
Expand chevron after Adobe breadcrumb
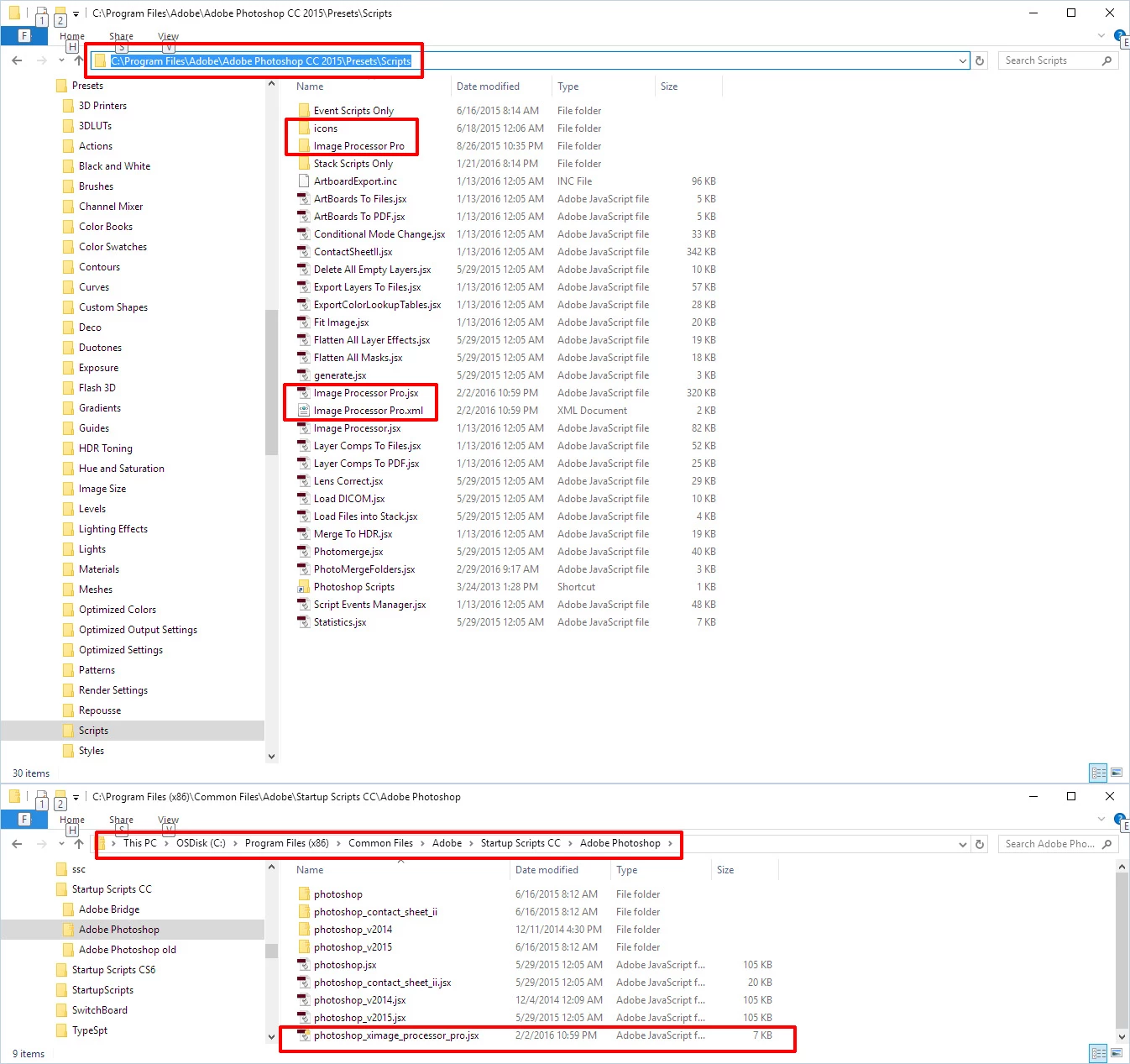pos(471,843)
